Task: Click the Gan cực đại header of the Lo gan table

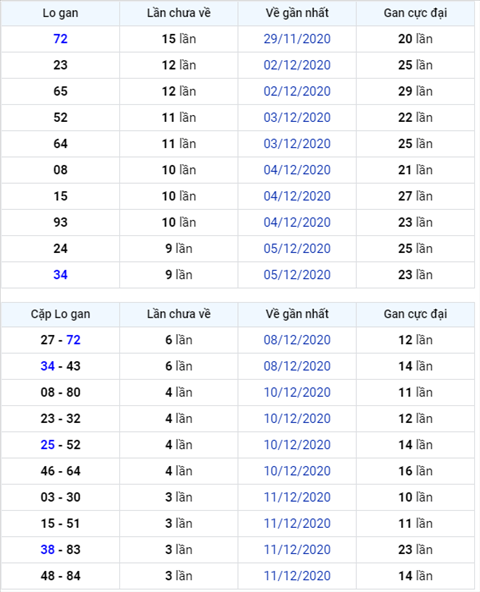Action: 415,13
